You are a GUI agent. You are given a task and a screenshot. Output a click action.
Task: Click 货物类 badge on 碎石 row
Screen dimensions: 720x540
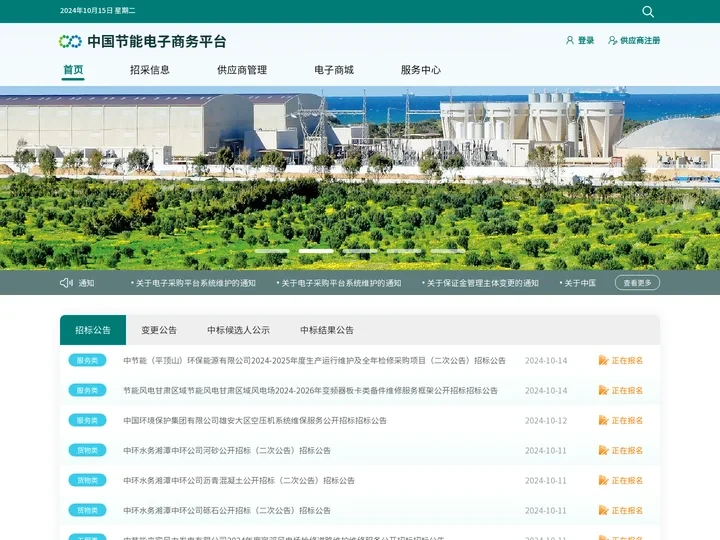pos(87,510)
